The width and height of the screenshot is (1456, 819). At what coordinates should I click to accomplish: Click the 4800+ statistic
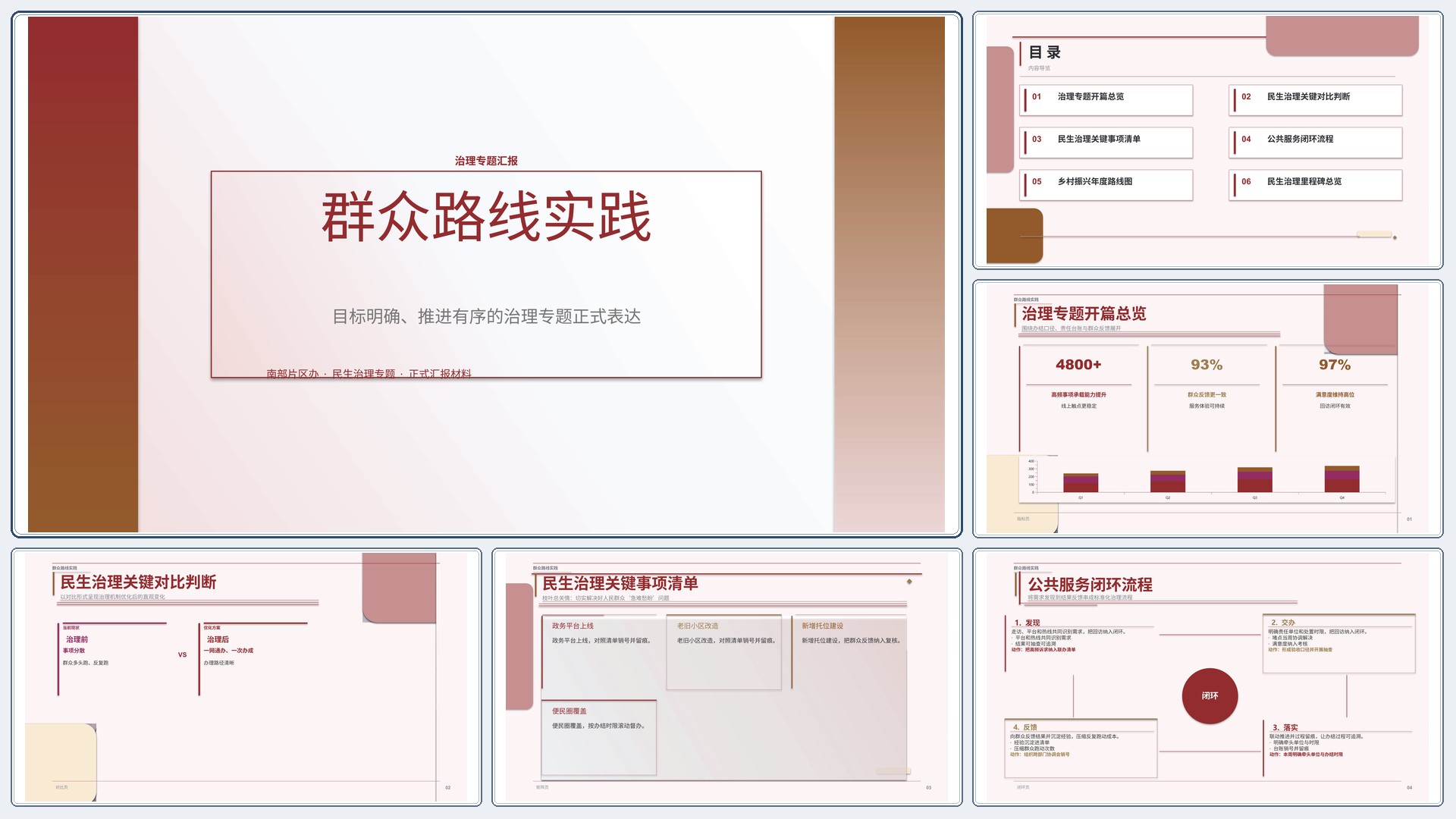click(x=1078, y=365)
